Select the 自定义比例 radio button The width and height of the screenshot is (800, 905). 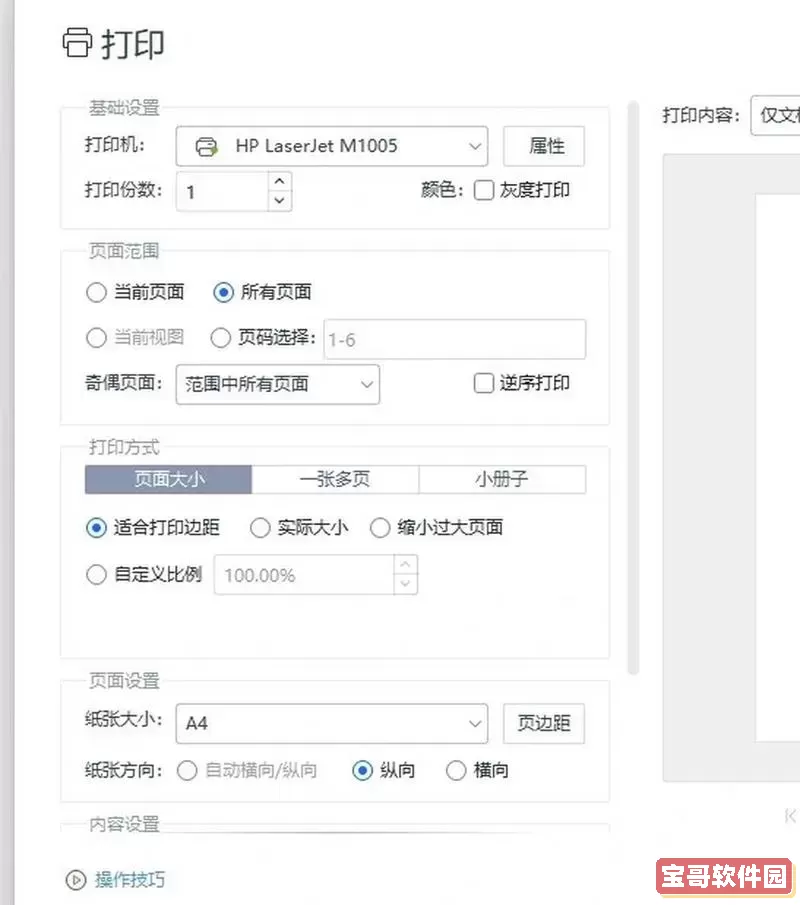96,574
